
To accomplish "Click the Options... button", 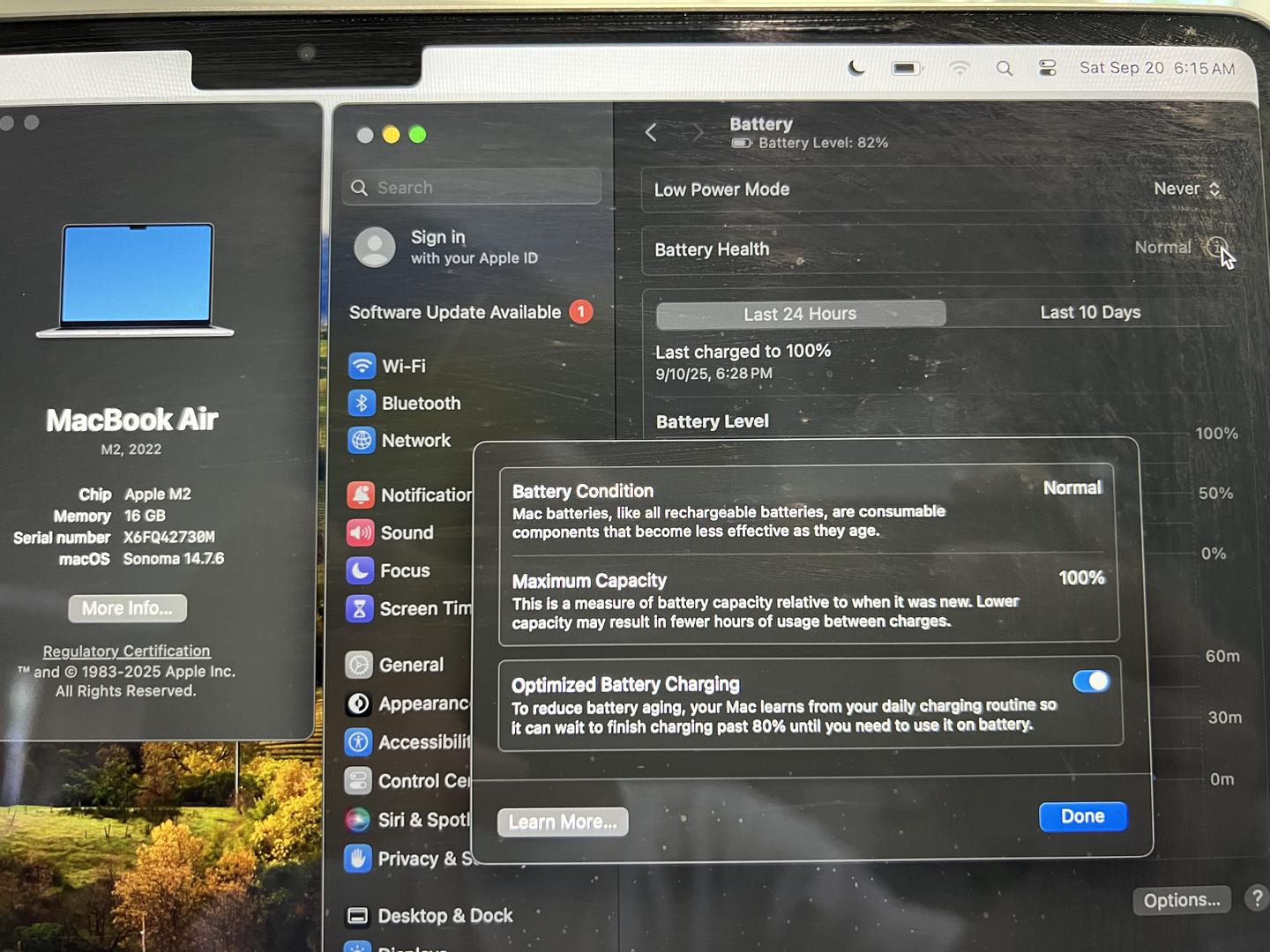I will [x=1182, y=900].
